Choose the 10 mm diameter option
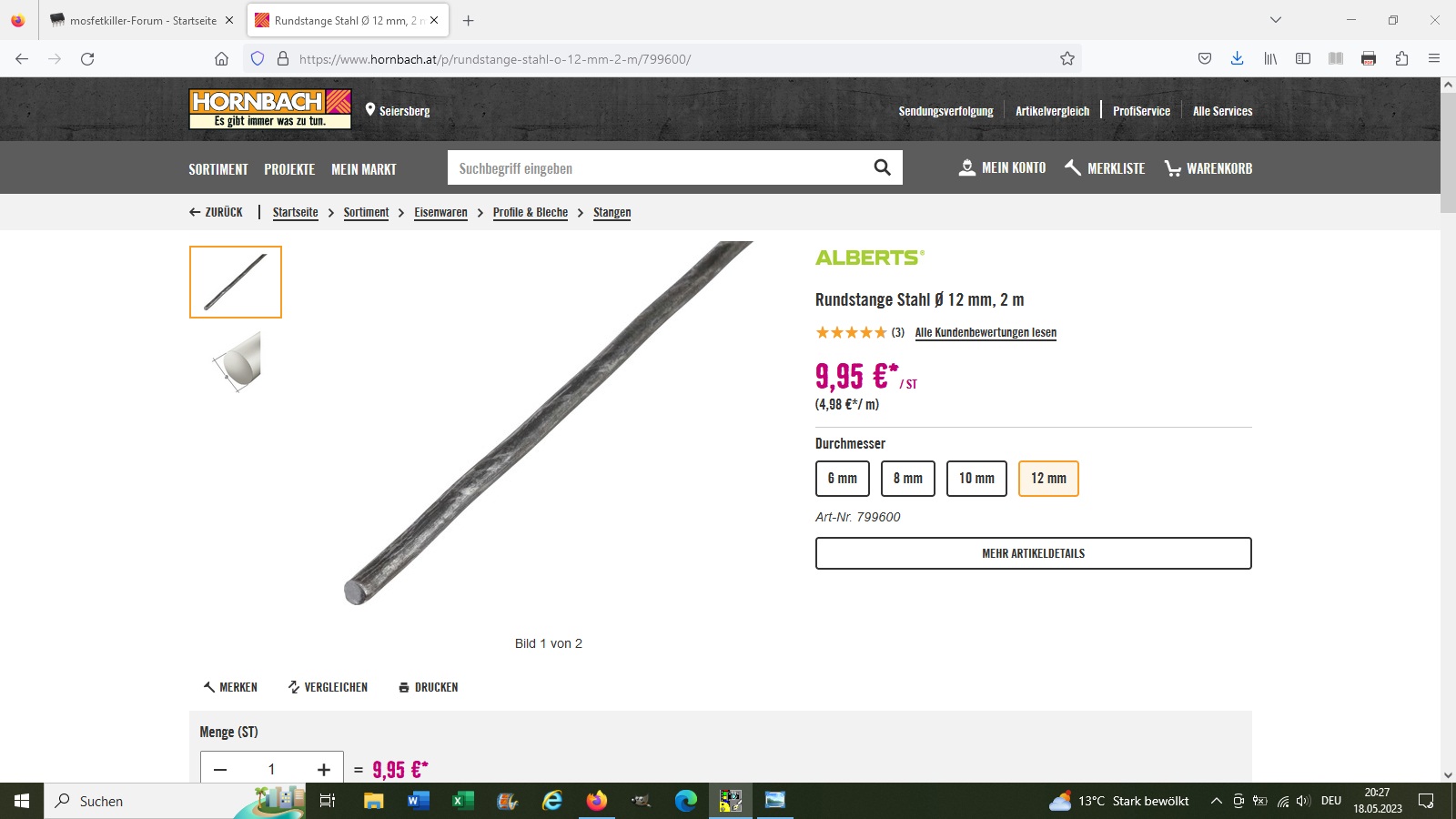Screen dimensions: 1456x819 pyautogui.click(x=976, y=479)
